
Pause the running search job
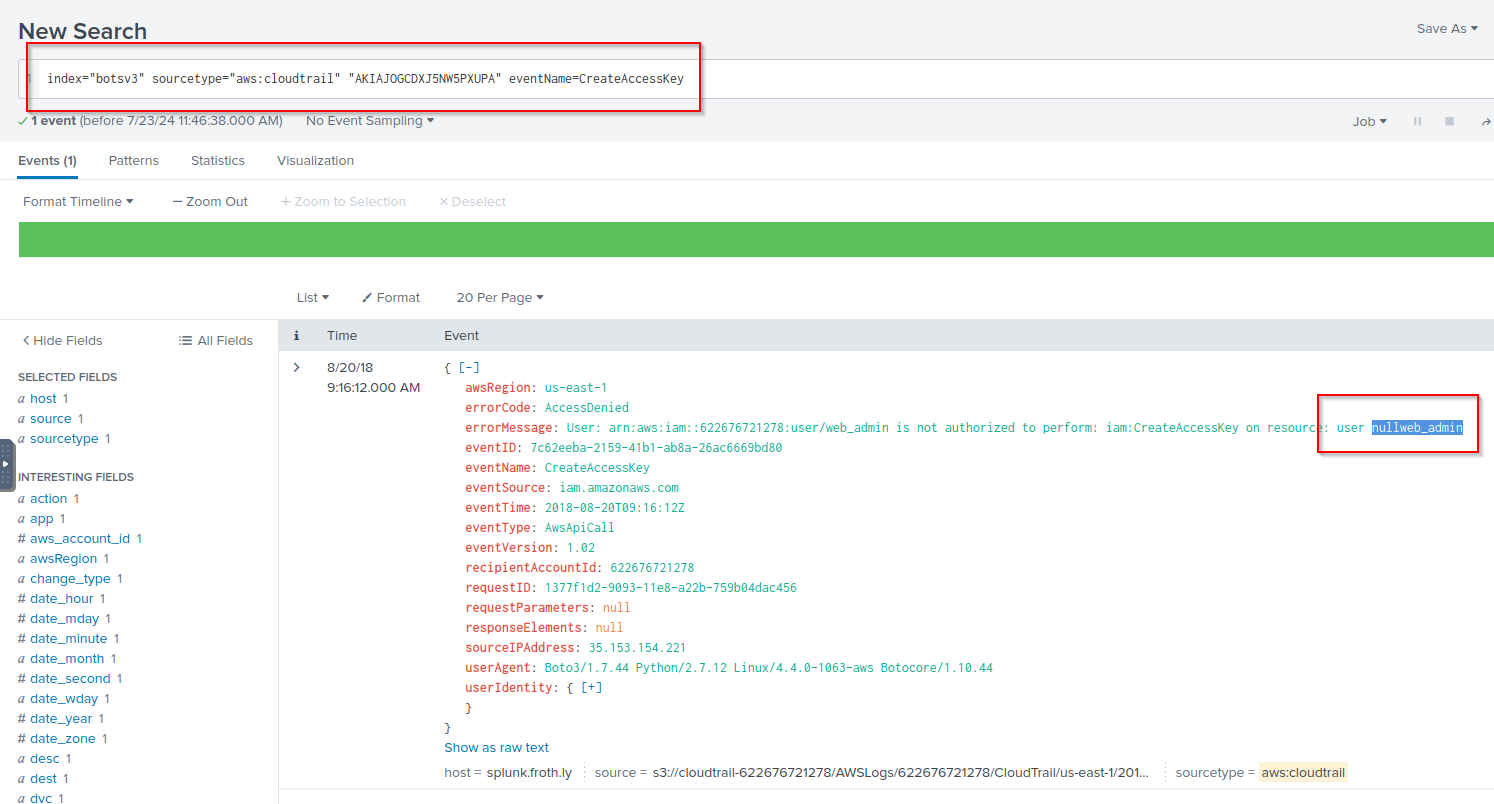[1417, 121]
